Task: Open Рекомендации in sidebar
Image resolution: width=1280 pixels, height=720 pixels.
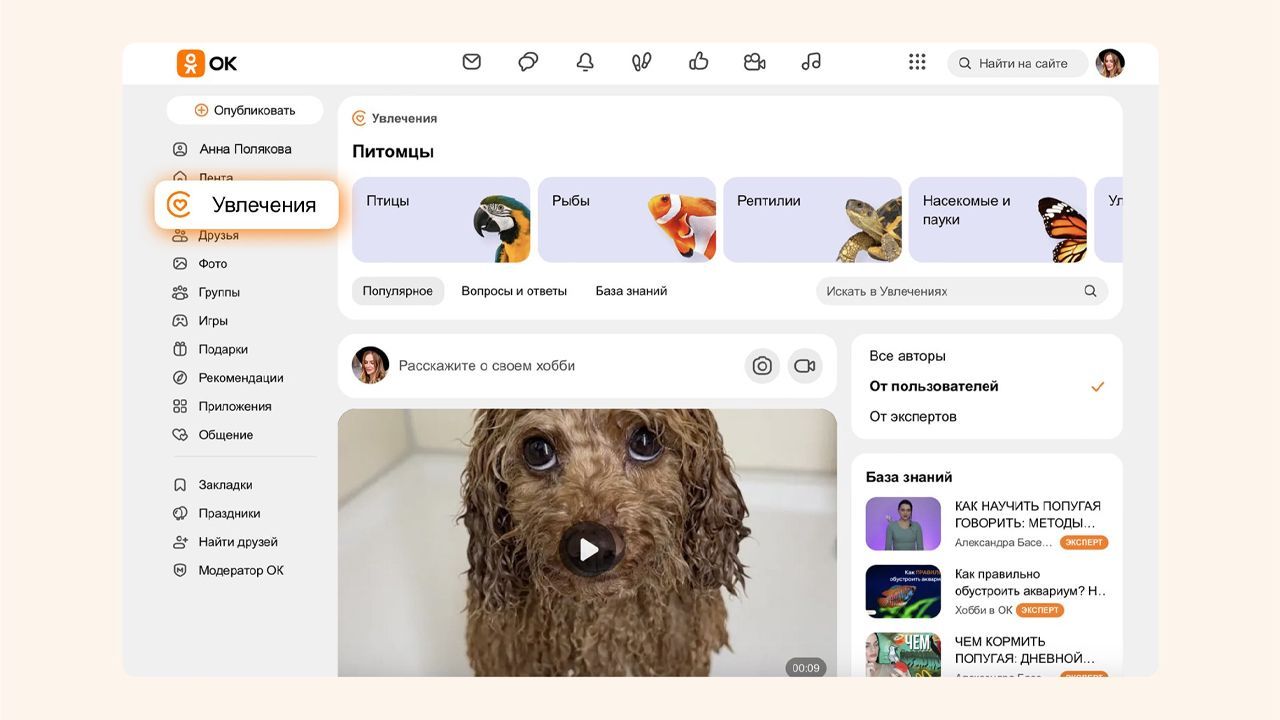Action: click(228, 378)
